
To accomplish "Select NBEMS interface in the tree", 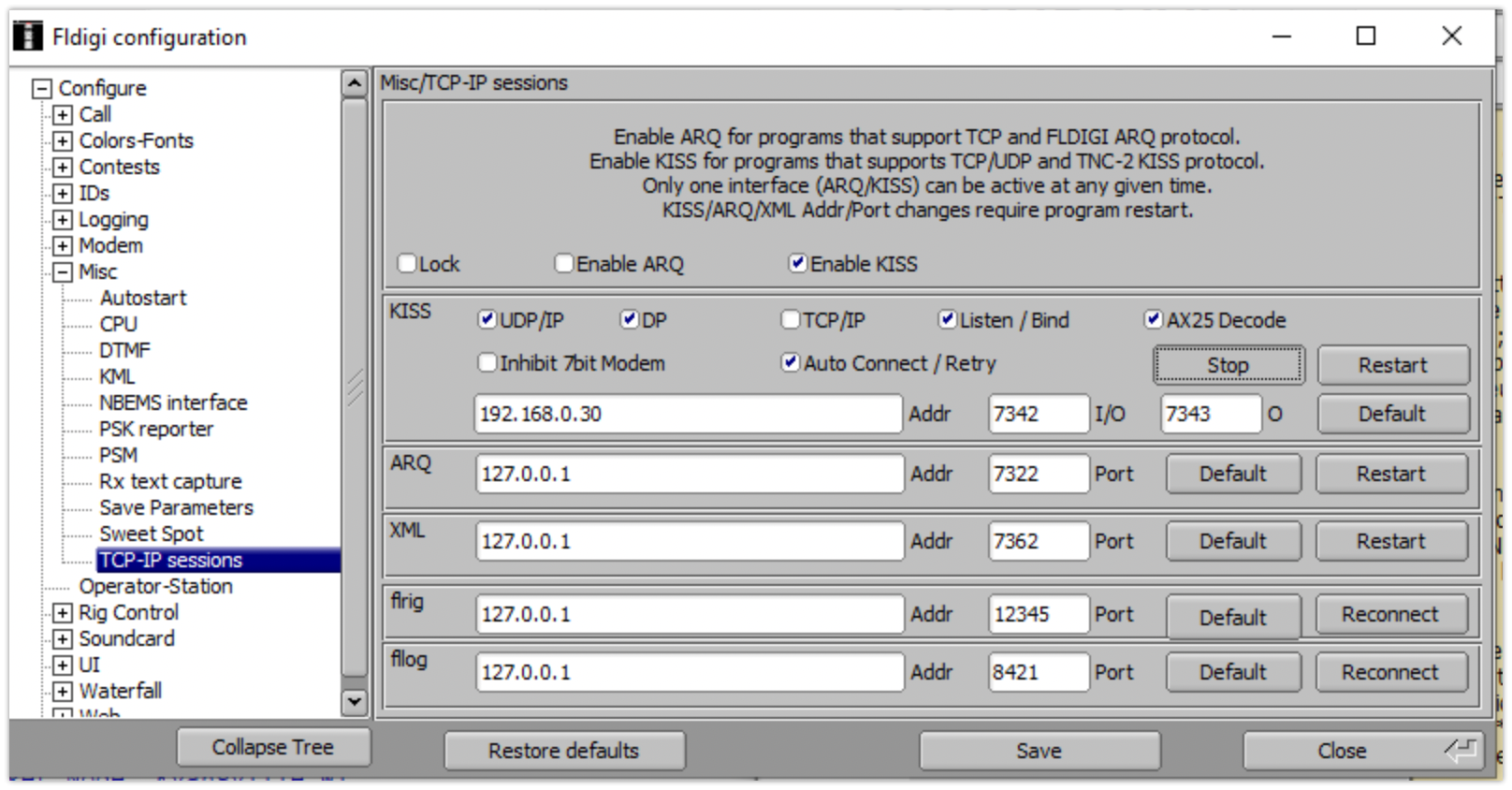I will point(173,402).
